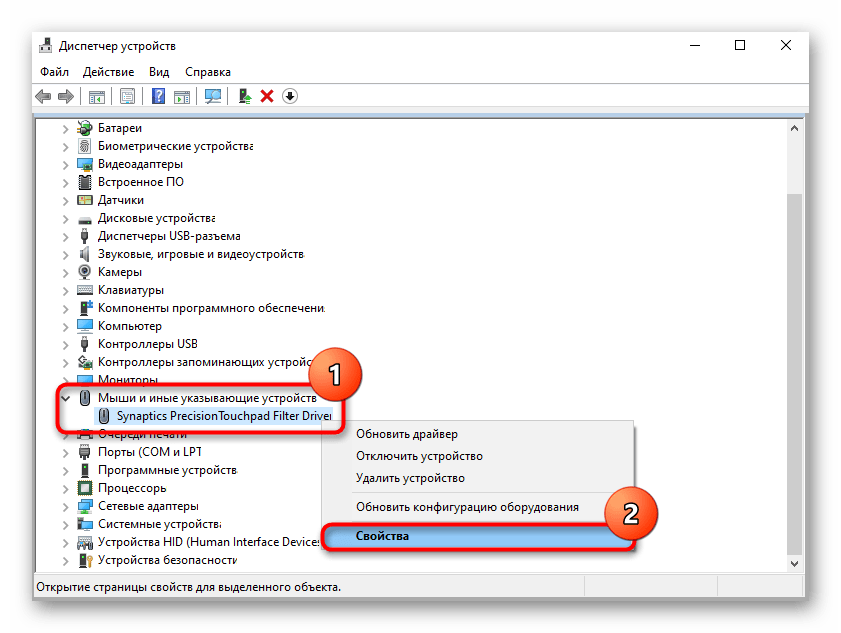Click the properties toolbar icon
Image resolution: width=841 pixels, height=633 pixels.
[127, 96]
